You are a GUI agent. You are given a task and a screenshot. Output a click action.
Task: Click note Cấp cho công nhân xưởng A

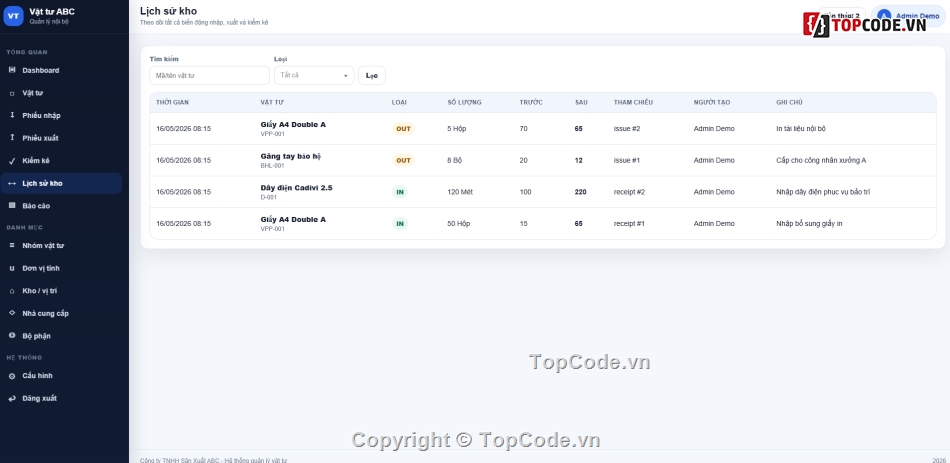coord(821,161)
